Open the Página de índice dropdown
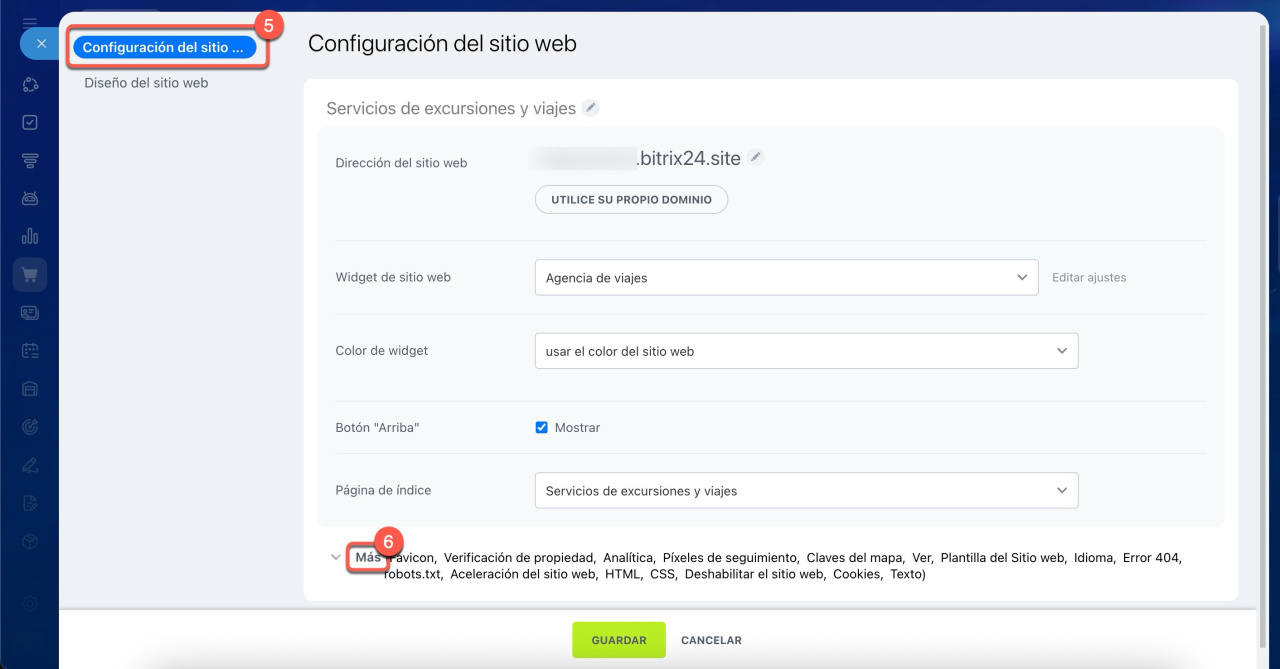 [806, 491]
